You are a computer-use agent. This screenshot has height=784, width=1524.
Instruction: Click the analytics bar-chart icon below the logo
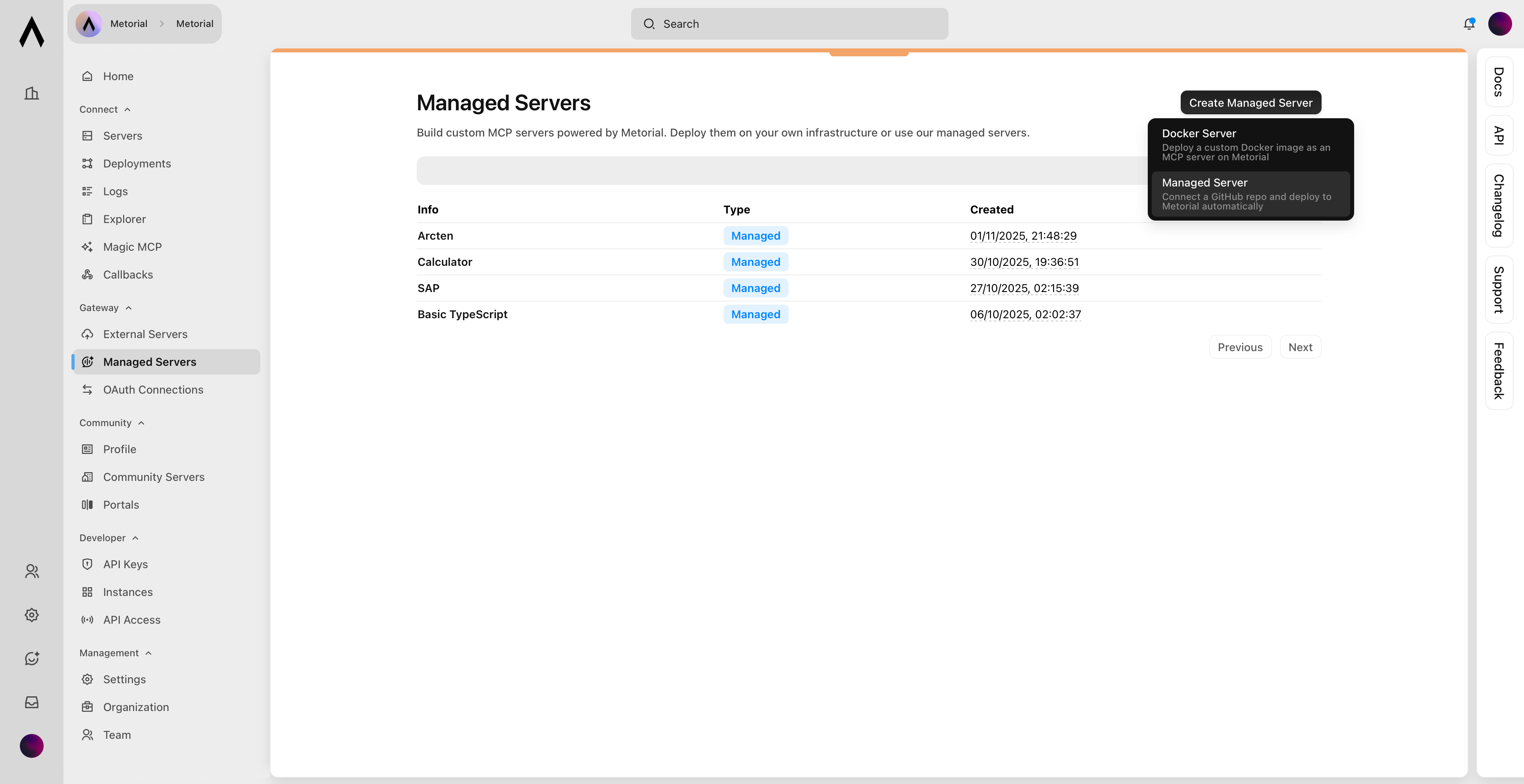pyautogui.click(x=31, y=93)
